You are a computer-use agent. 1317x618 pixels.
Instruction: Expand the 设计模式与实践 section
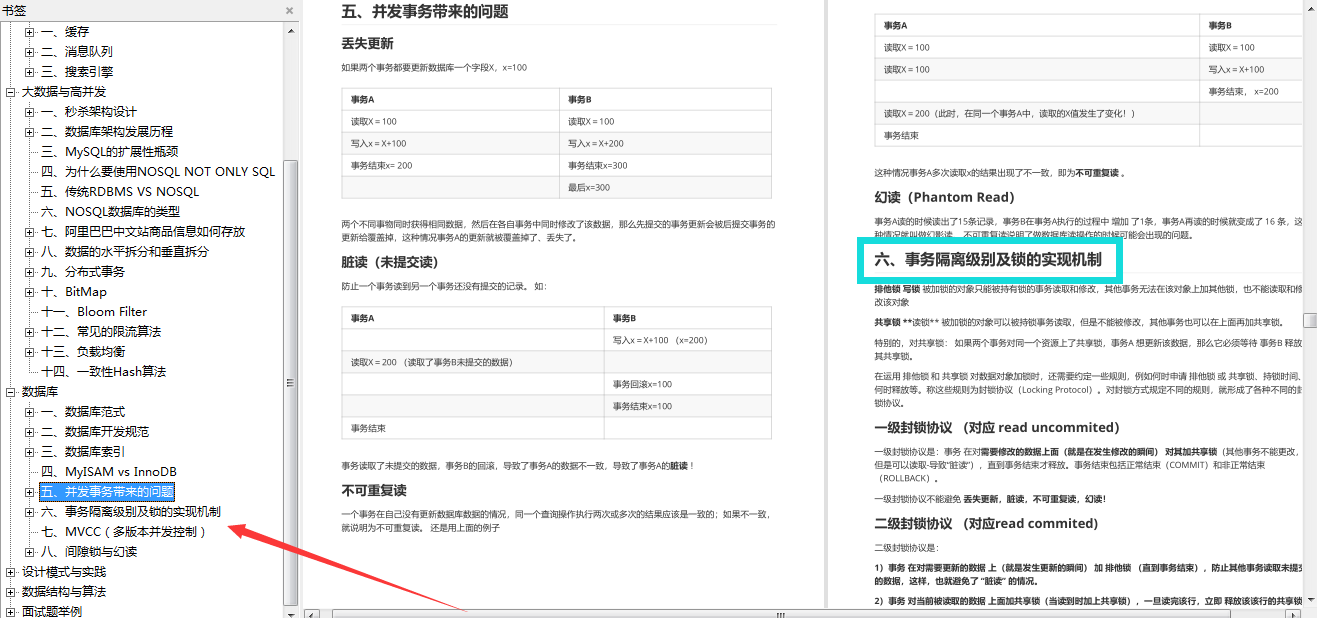(x=11, y=572)
